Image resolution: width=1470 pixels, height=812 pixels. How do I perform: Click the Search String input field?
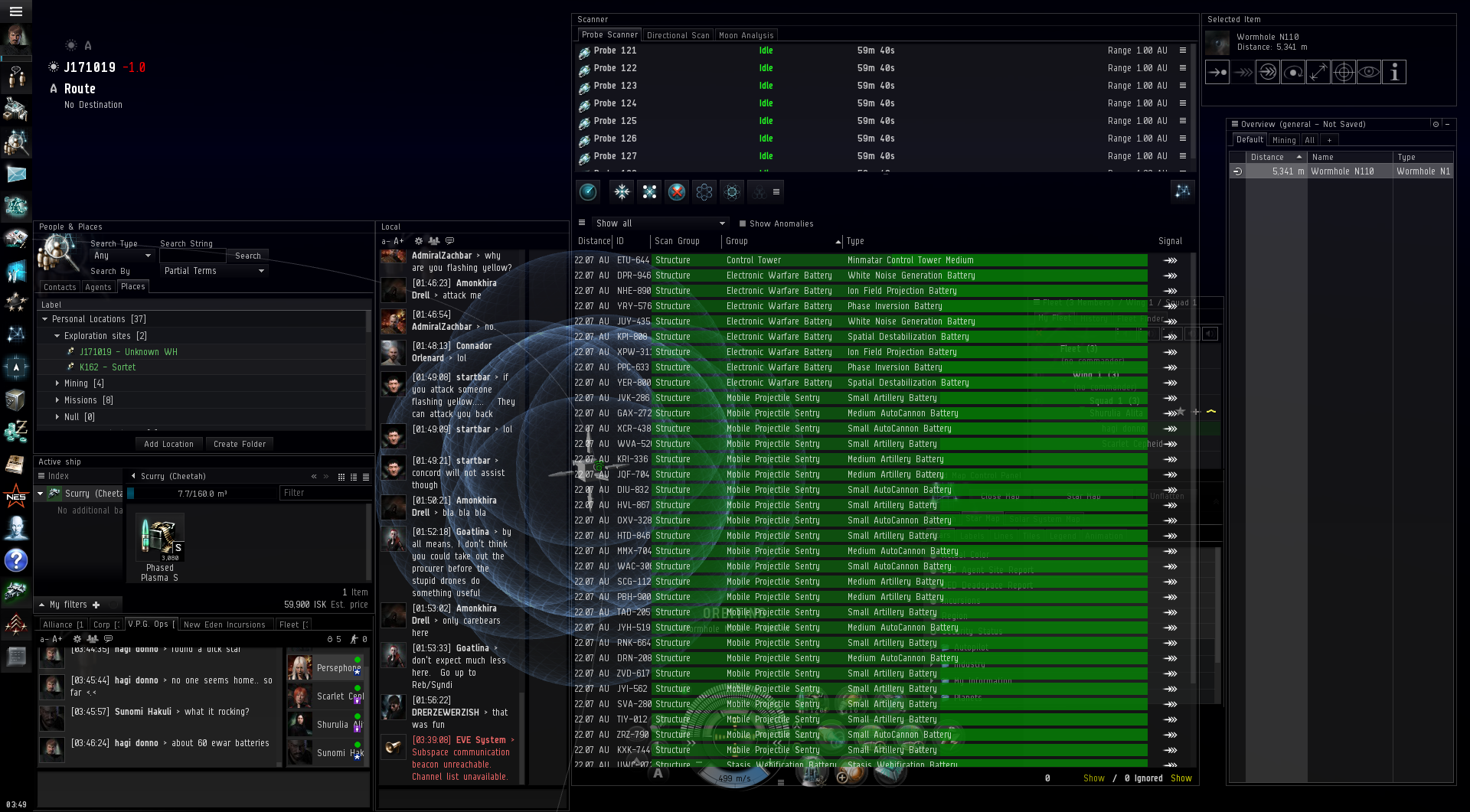192,256
